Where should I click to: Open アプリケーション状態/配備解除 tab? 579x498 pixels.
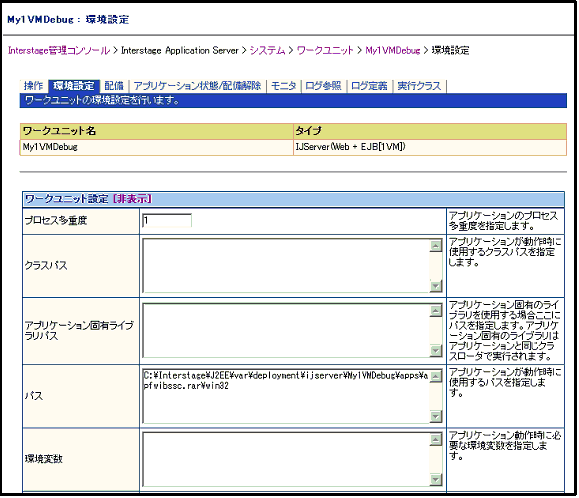[197, 86]
